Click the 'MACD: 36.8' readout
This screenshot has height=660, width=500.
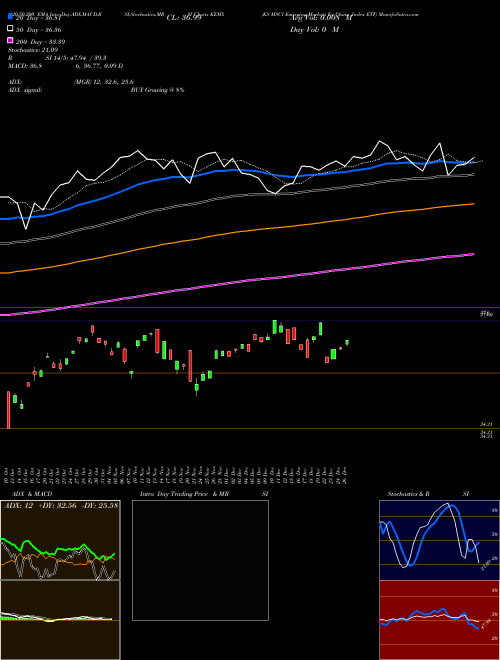(x=25, y=66)
